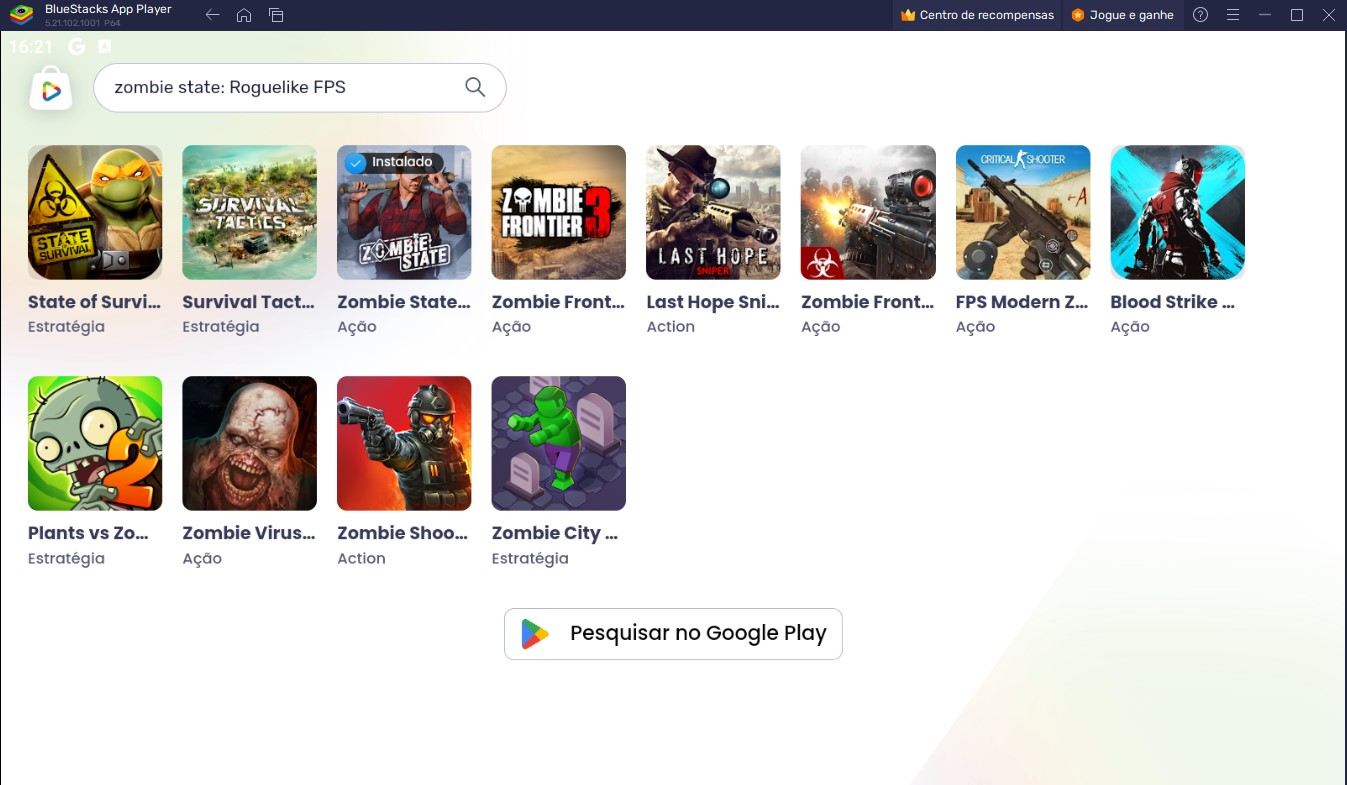This screenshot has height=785, width=1347.
Task: Maximize the BlueStacks window
Action: click(x=1297, y=15)
